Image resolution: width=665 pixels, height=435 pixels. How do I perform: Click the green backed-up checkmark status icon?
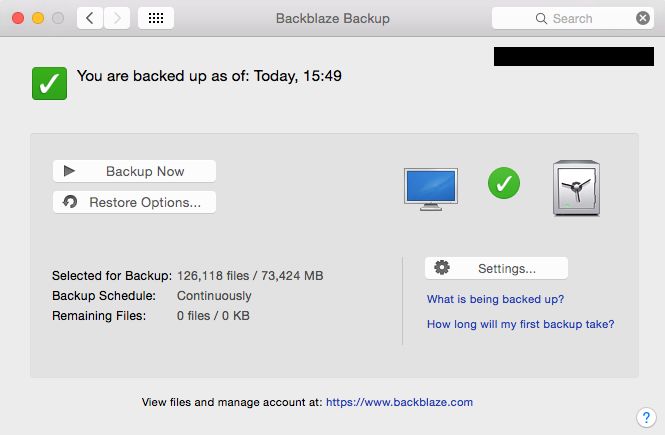(x=49, y=83)
